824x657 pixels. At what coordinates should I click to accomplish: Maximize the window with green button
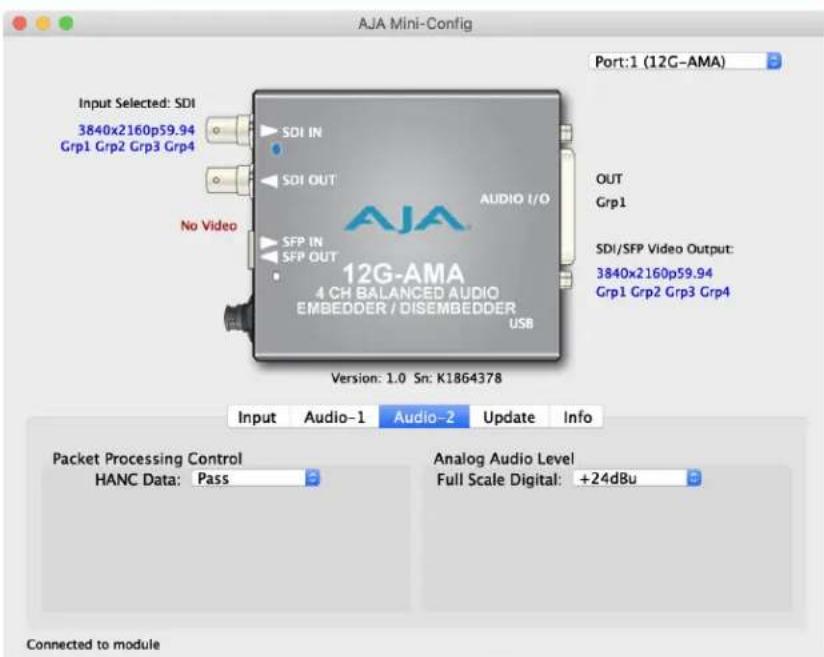coord(66,23)
